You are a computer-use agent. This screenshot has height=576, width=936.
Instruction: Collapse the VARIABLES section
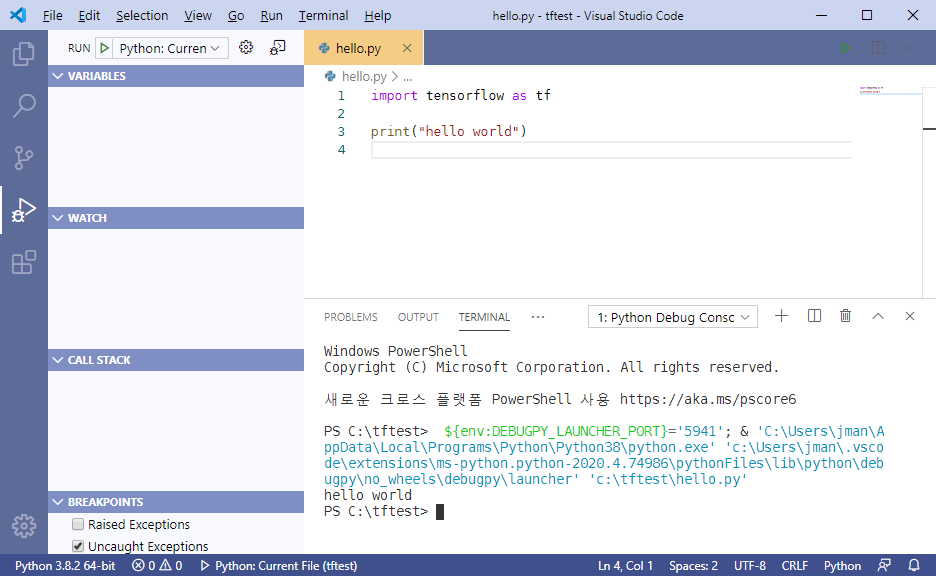click(176, 76)
